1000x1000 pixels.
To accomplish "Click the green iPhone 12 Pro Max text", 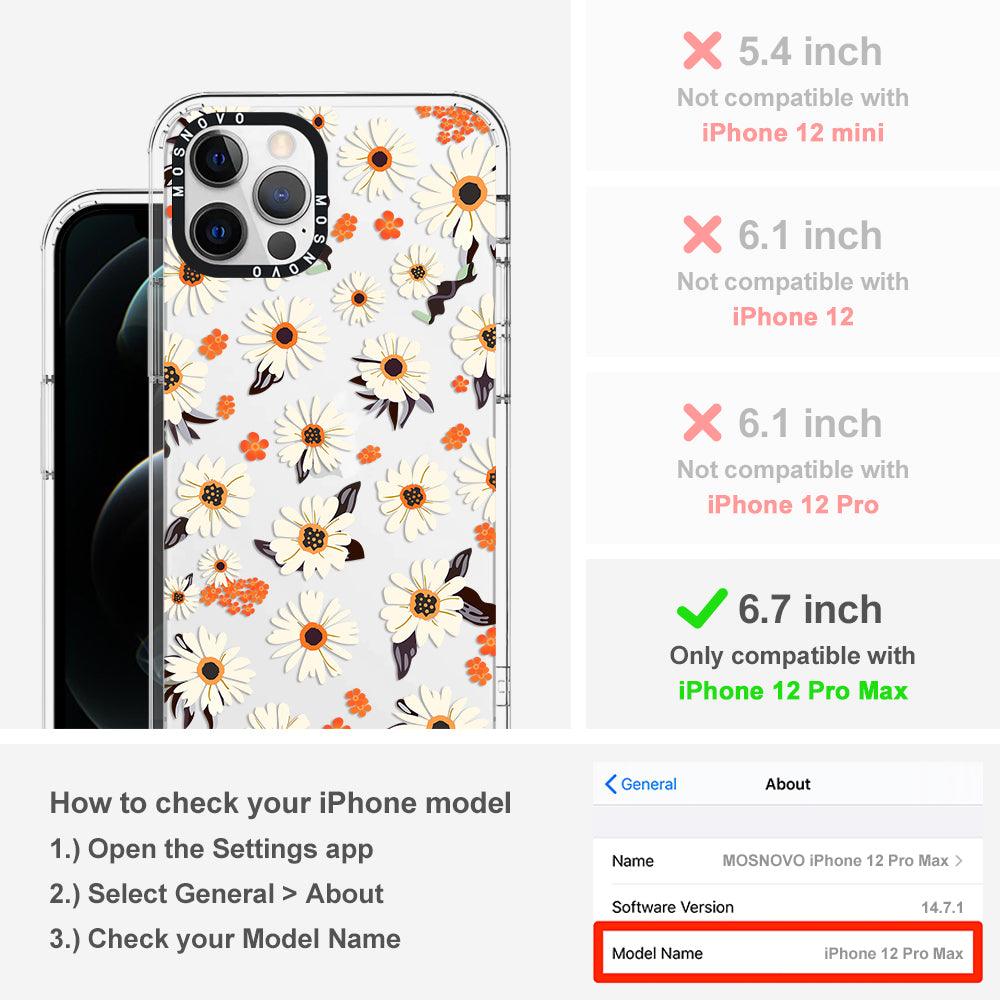I will coord(793,691).
